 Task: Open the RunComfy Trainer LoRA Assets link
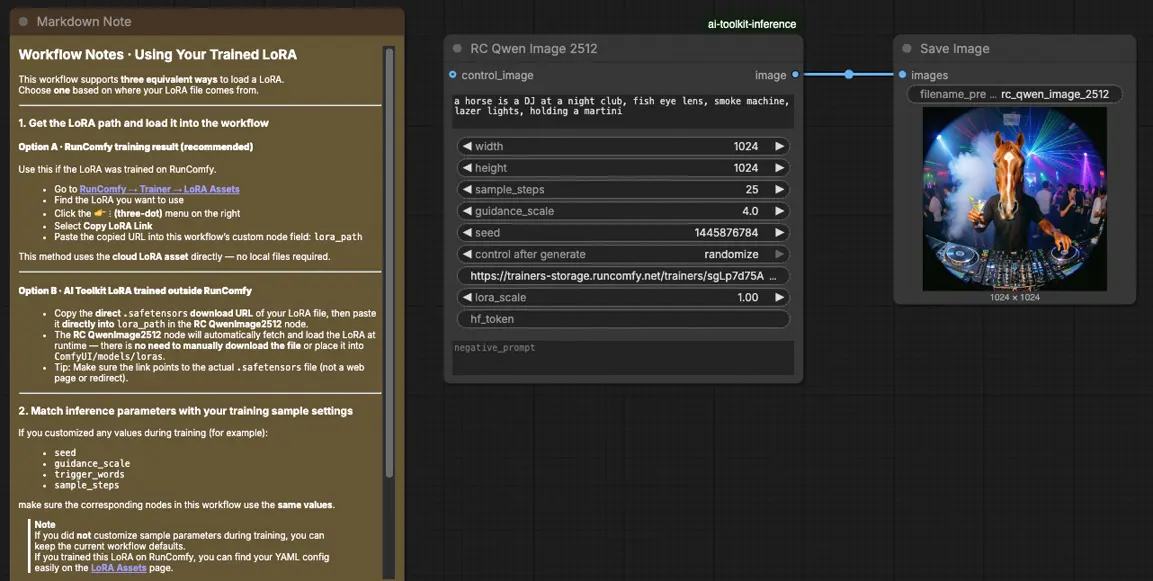160,189
